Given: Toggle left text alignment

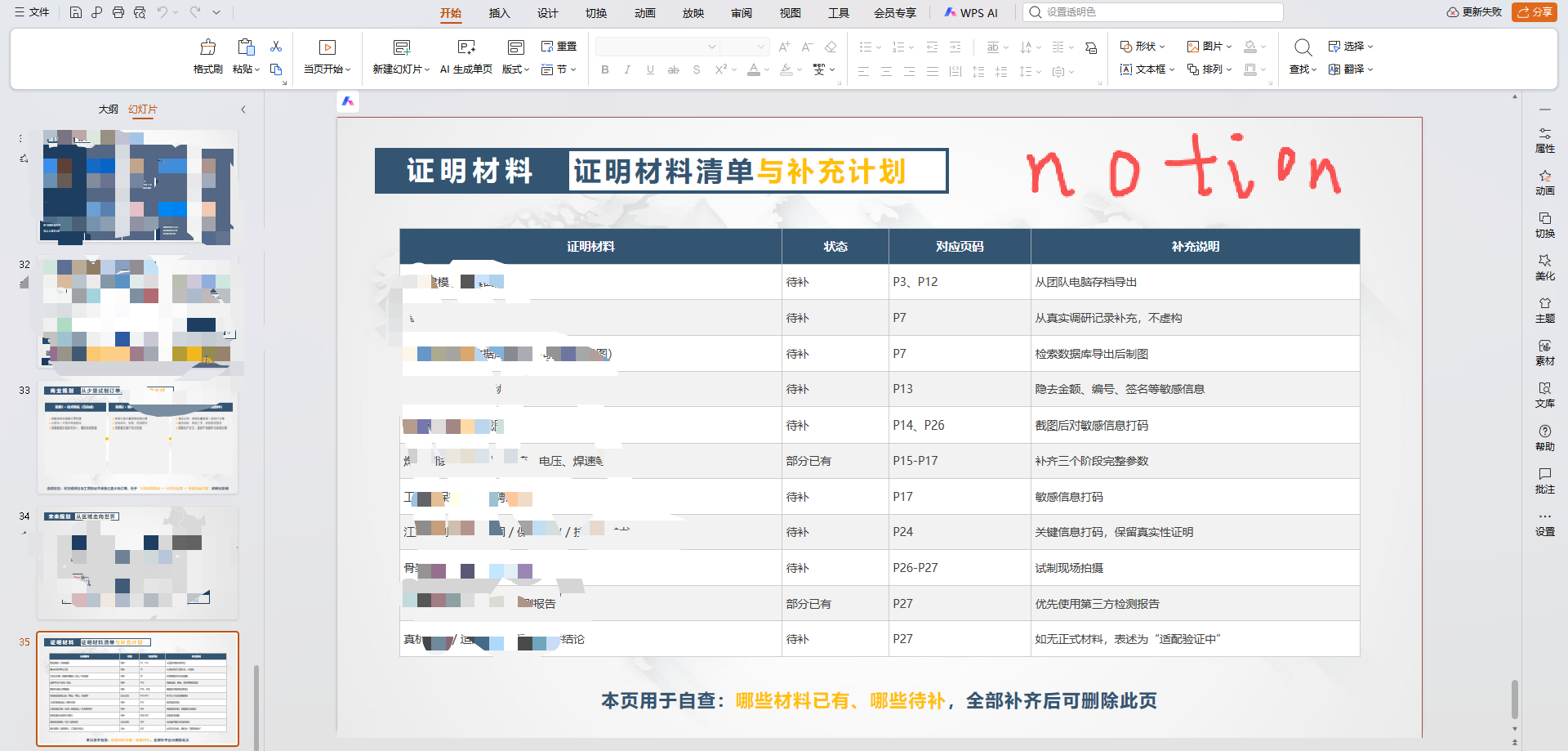Looking at the screenshot, I should tap(863, 71).
